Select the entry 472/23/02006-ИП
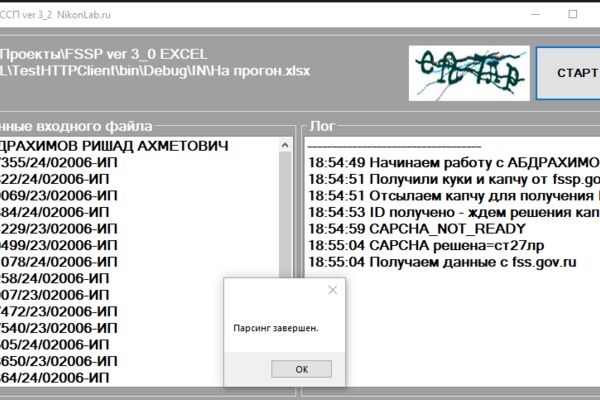The width and height of the screenshot is (600, 400). click(59, 311)
